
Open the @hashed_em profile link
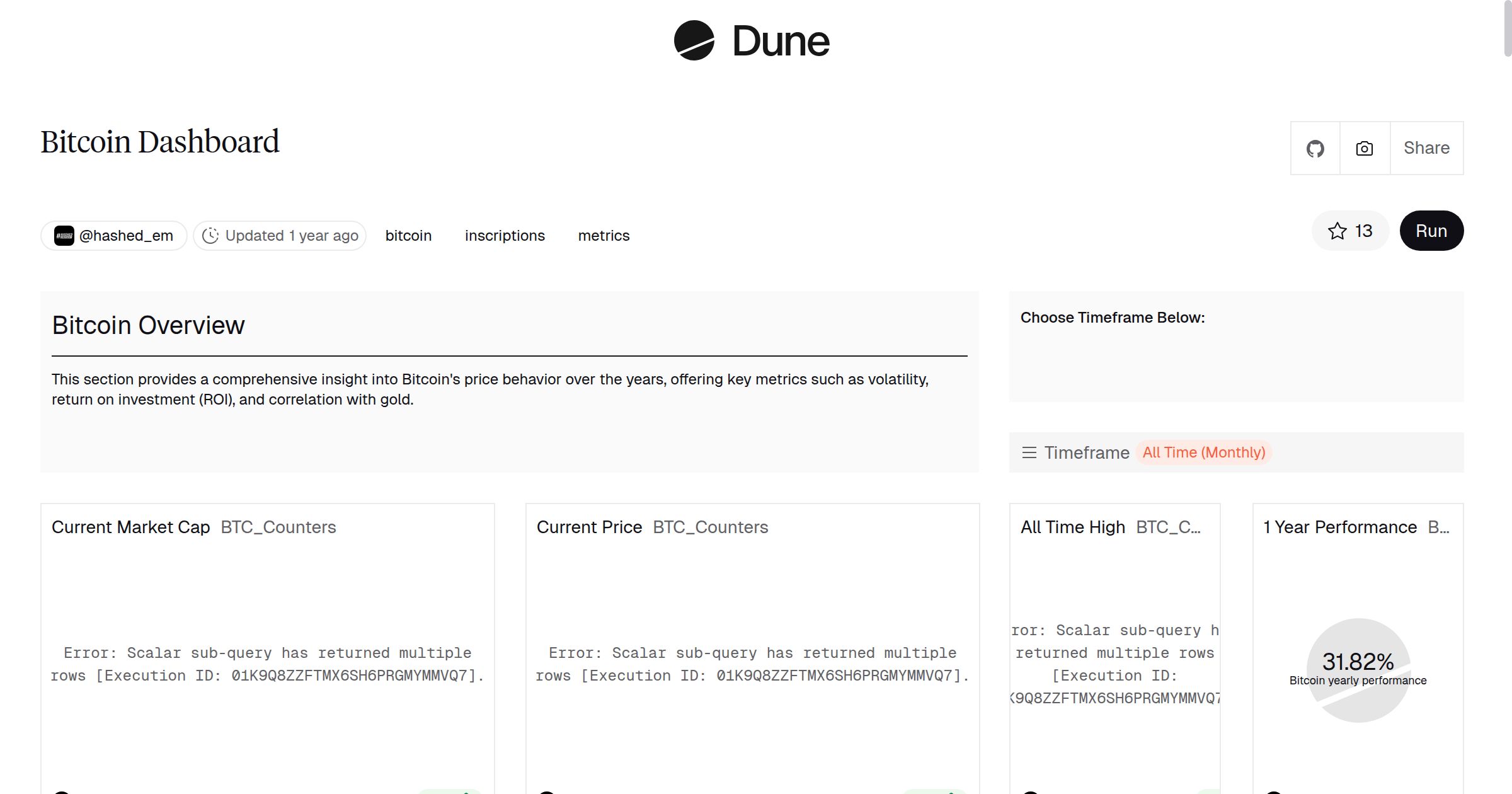point(126,236)
